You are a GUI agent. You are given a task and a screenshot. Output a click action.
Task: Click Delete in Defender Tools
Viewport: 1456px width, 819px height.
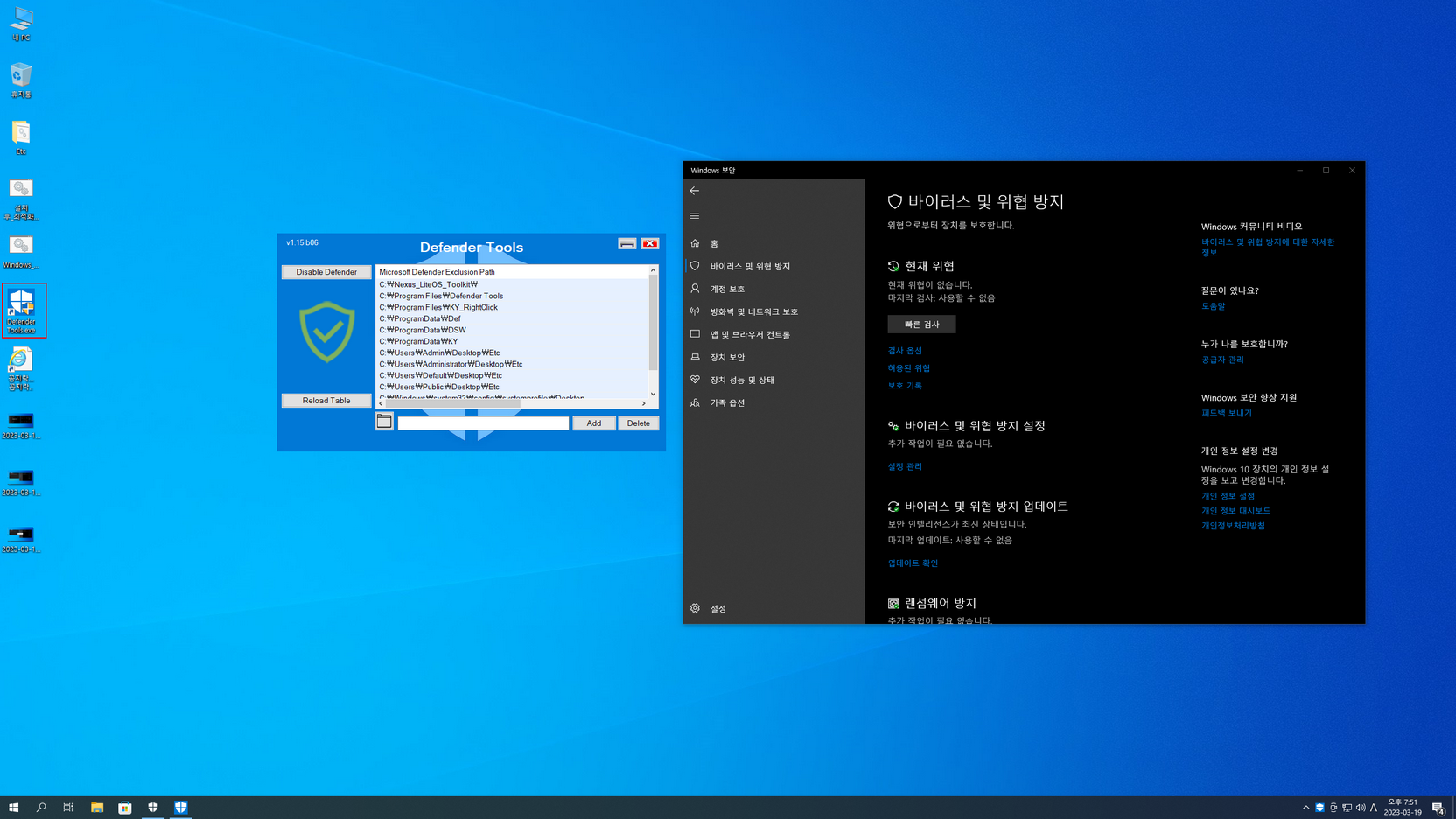click(x=639, y=423)
